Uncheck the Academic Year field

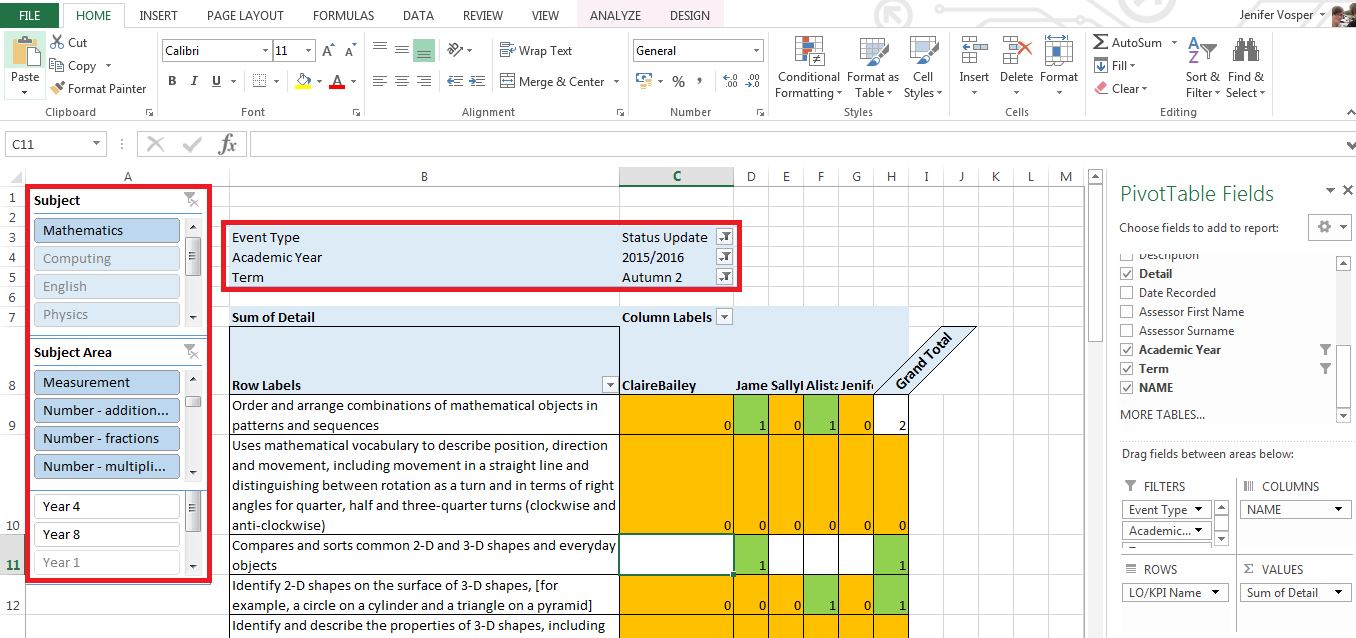(x=1128, y=350)
